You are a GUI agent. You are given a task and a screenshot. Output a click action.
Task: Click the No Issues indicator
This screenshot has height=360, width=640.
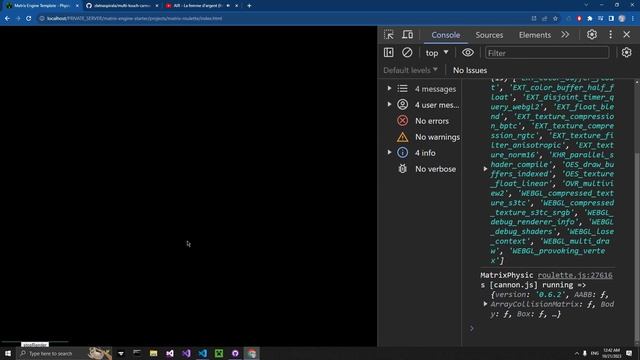[x=470, y=70]
